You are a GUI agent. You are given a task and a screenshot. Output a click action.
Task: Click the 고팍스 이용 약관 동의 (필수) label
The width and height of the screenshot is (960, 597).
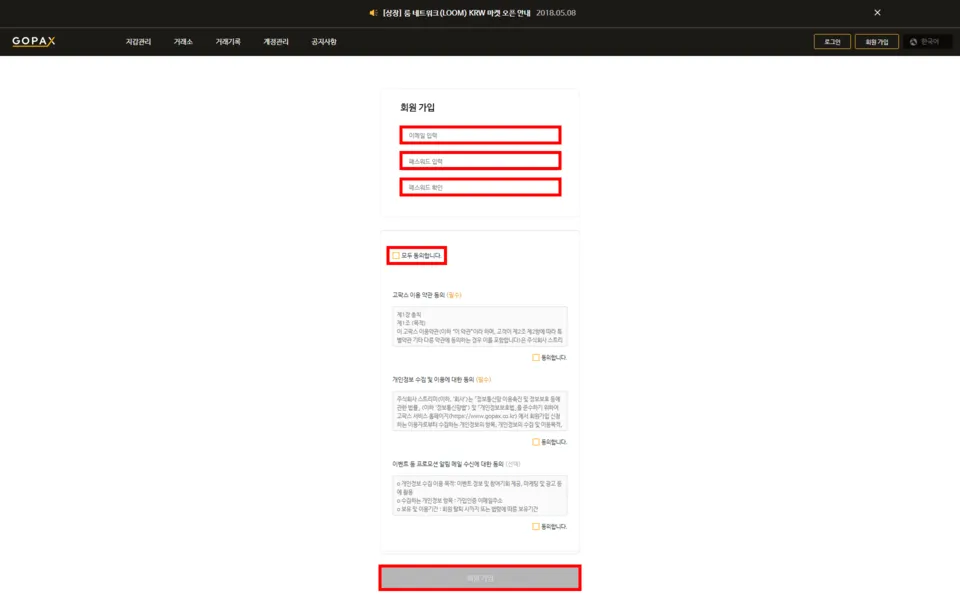pos(427,295)
